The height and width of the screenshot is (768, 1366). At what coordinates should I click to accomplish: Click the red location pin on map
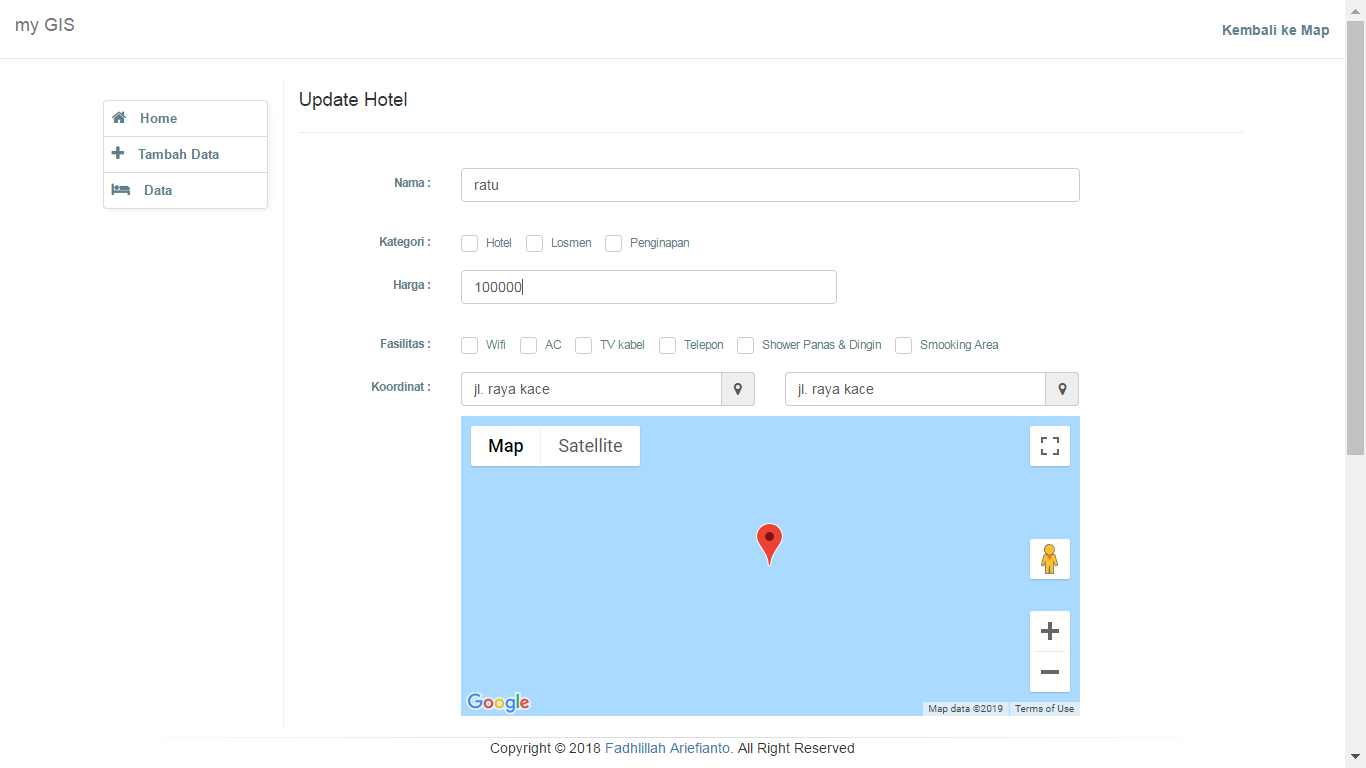pos(769,541)
